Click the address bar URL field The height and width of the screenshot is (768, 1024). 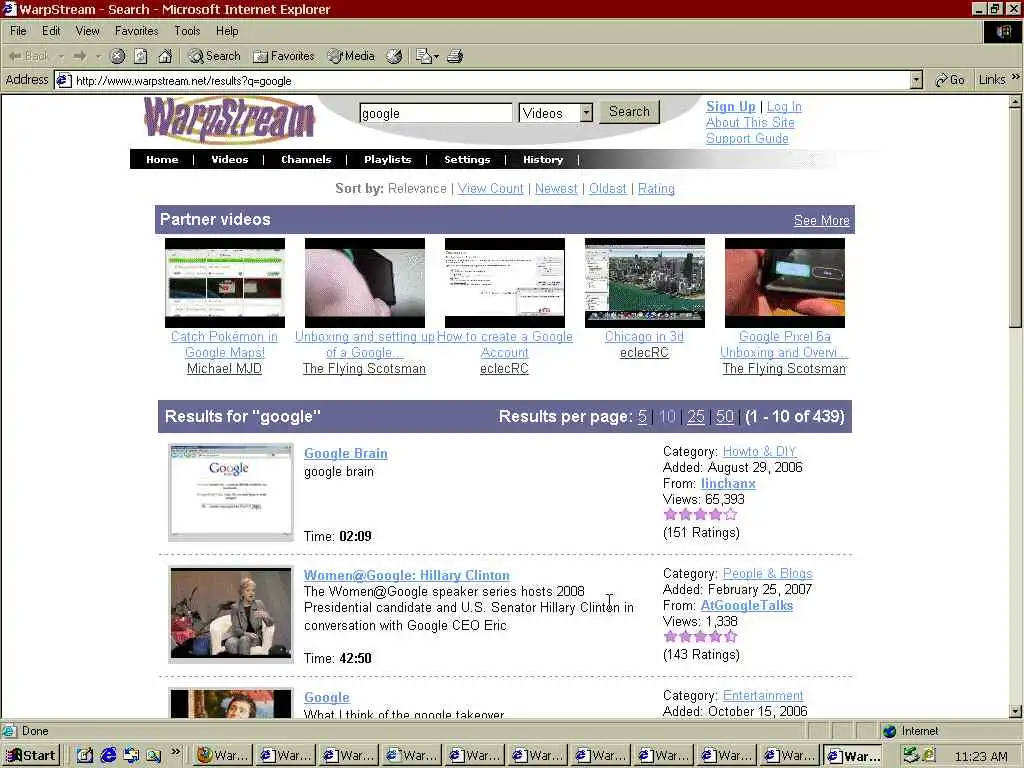[490, 81]
